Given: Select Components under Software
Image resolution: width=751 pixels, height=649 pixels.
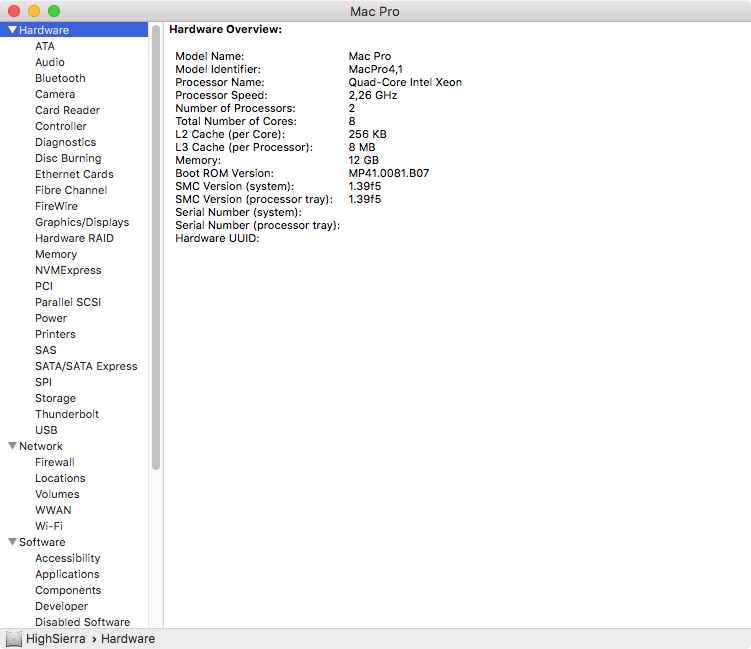Looking at the screenshot, I should click(68, 590).
